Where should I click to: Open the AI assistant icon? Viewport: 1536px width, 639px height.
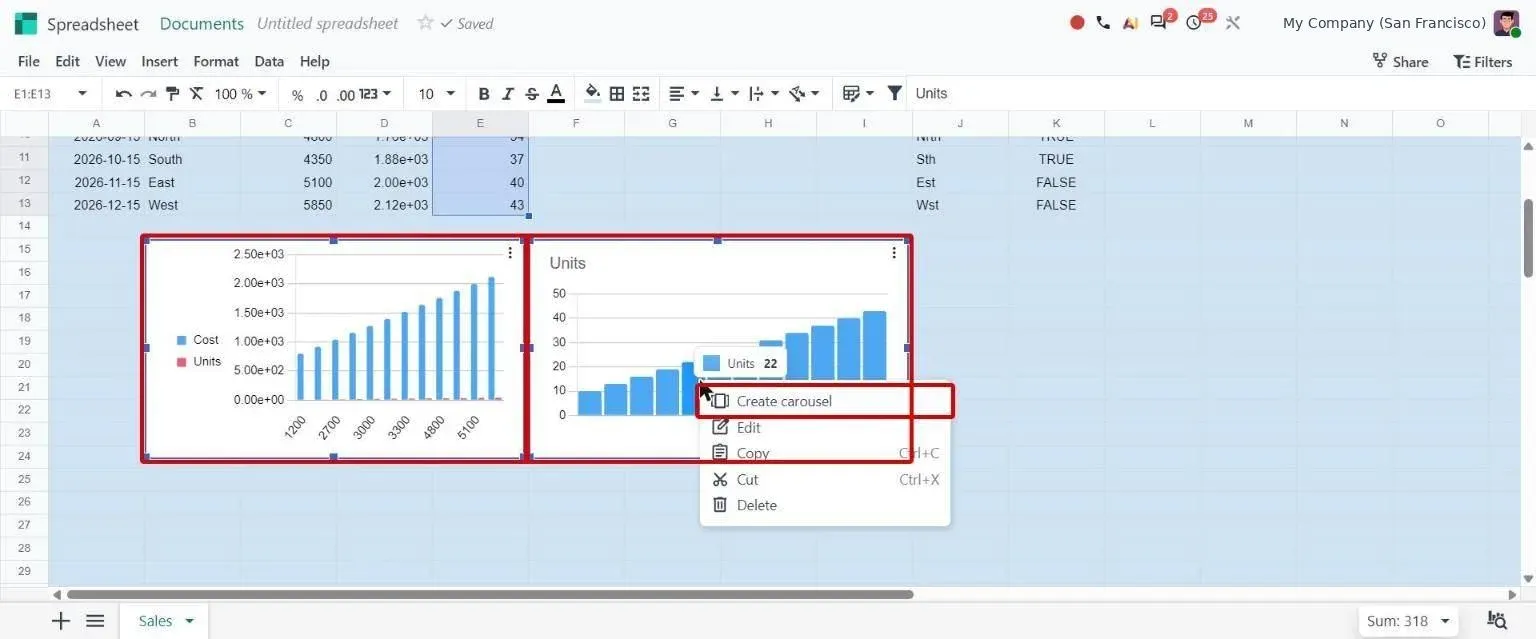coord(1130,22)
